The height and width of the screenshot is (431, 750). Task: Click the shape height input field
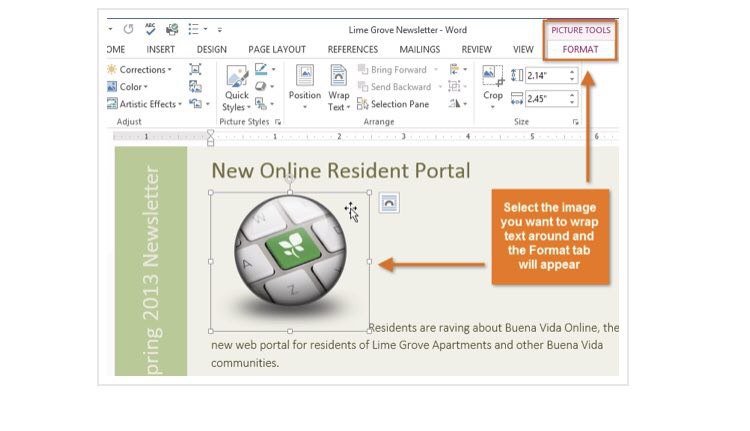[x=545, y=75]
